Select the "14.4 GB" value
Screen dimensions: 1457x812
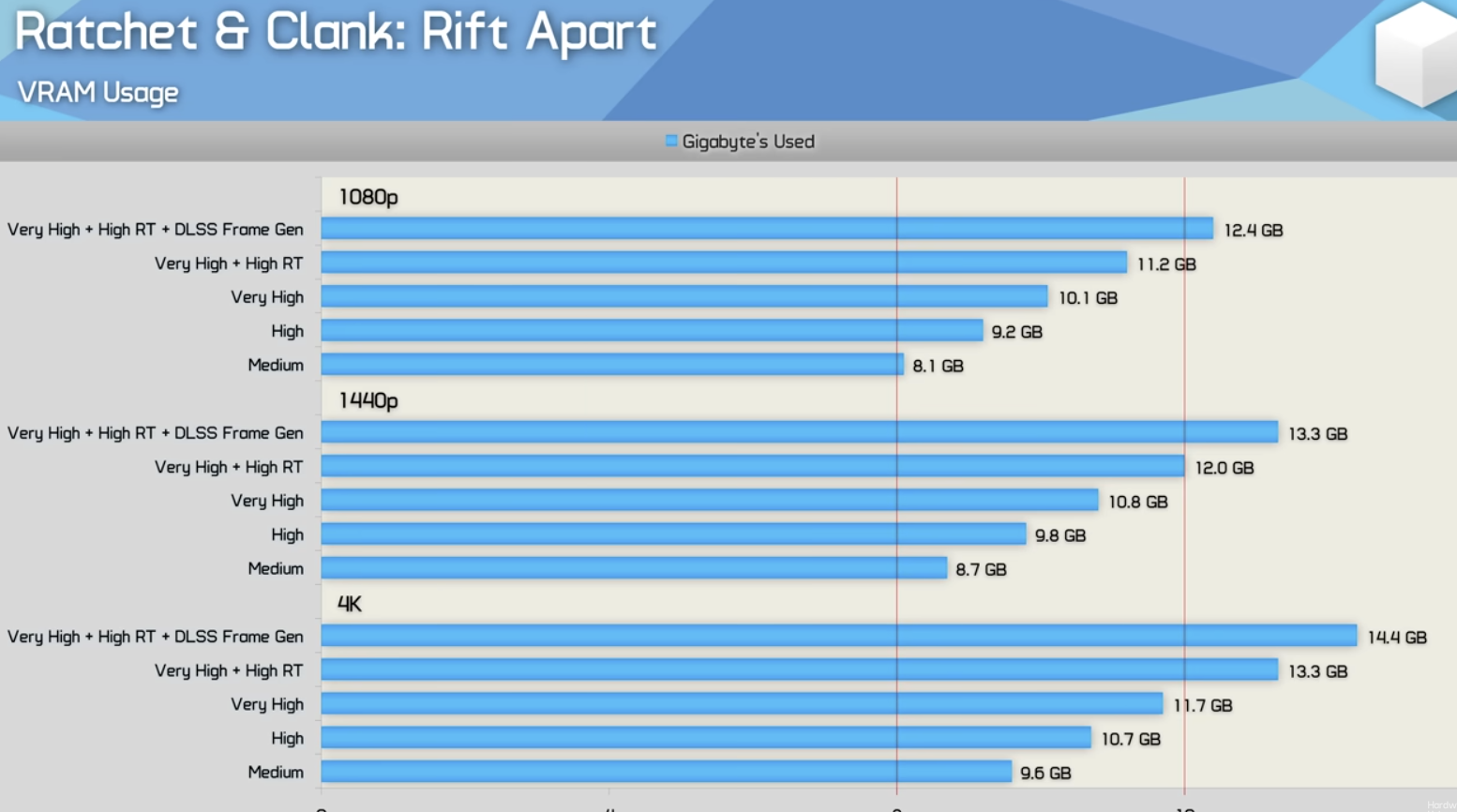point(1397,638)
